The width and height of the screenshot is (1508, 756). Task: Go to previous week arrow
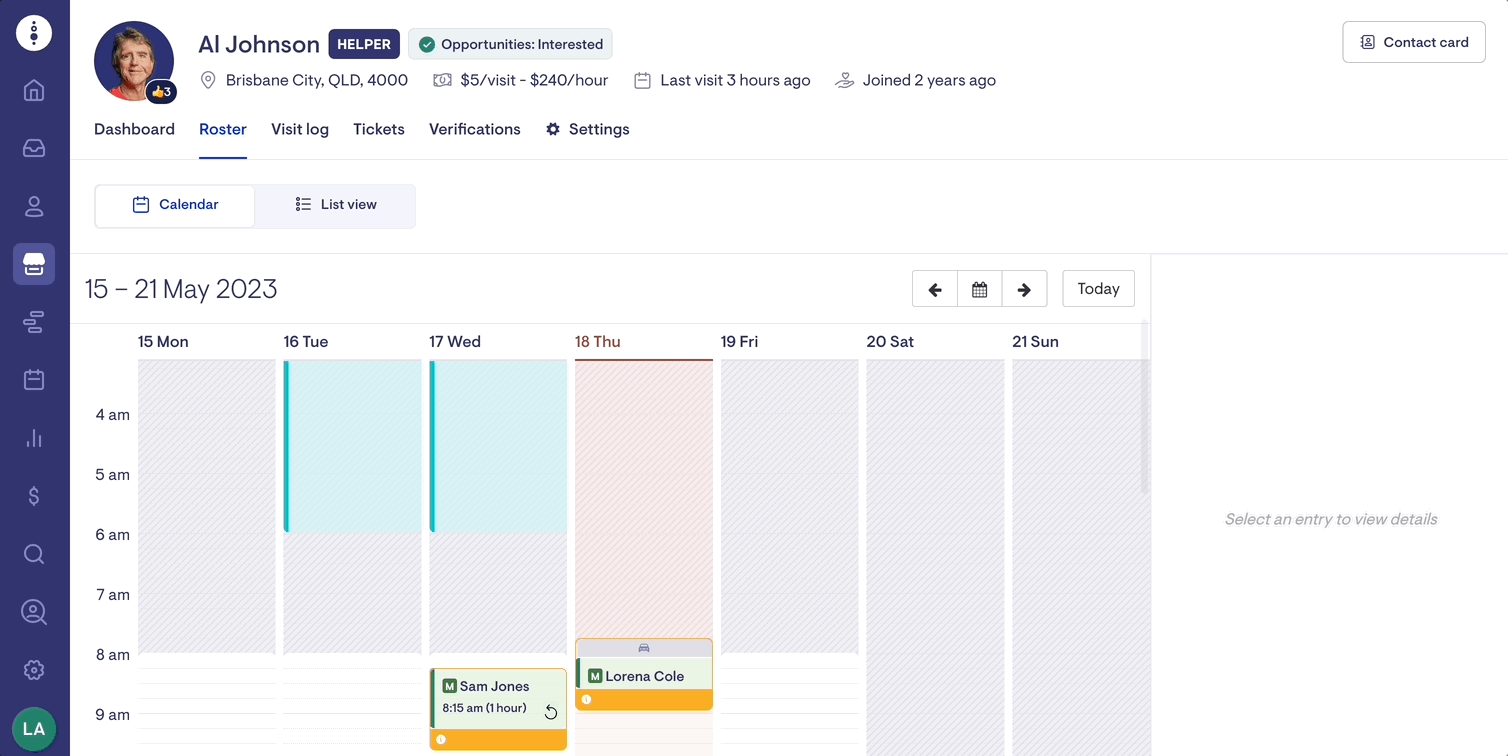935,289
